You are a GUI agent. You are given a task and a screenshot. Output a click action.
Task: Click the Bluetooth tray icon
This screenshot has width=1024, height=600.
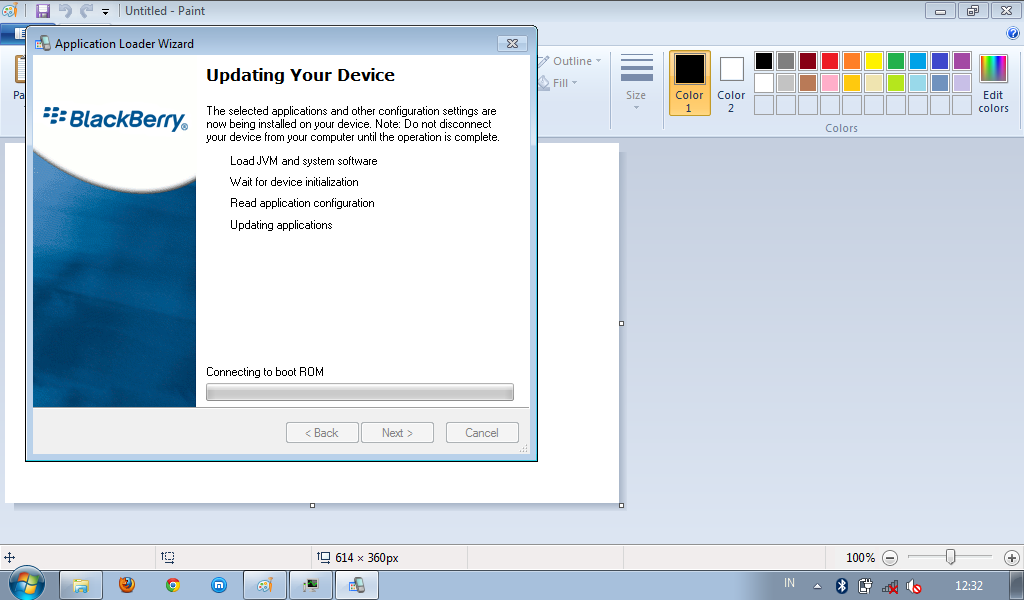[x=842, y=586]
